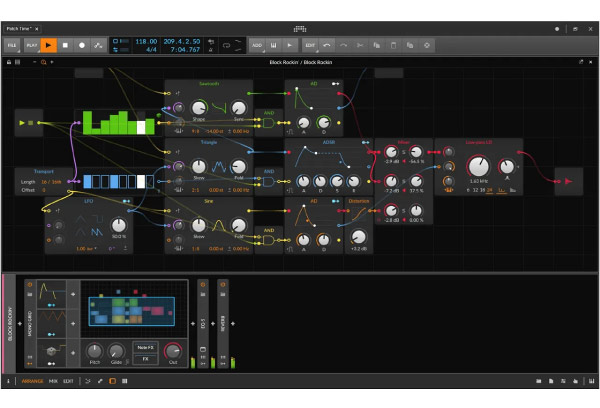Toggle the EQ-5 device power button
Screen dimensions: 600x408
tap(203, 285)
